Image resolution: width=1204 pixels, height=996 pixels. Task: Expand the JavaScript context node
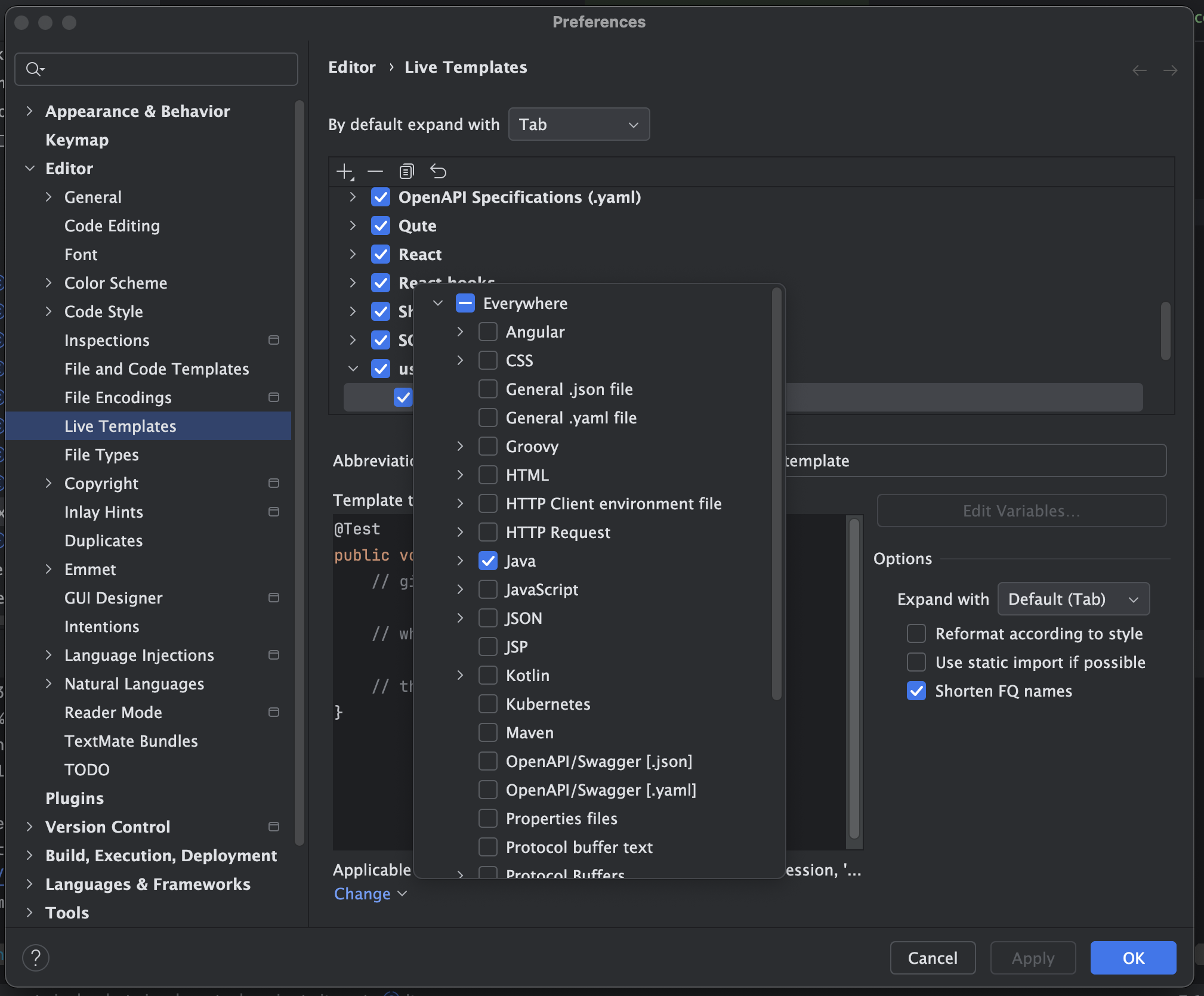coord(460,589)
